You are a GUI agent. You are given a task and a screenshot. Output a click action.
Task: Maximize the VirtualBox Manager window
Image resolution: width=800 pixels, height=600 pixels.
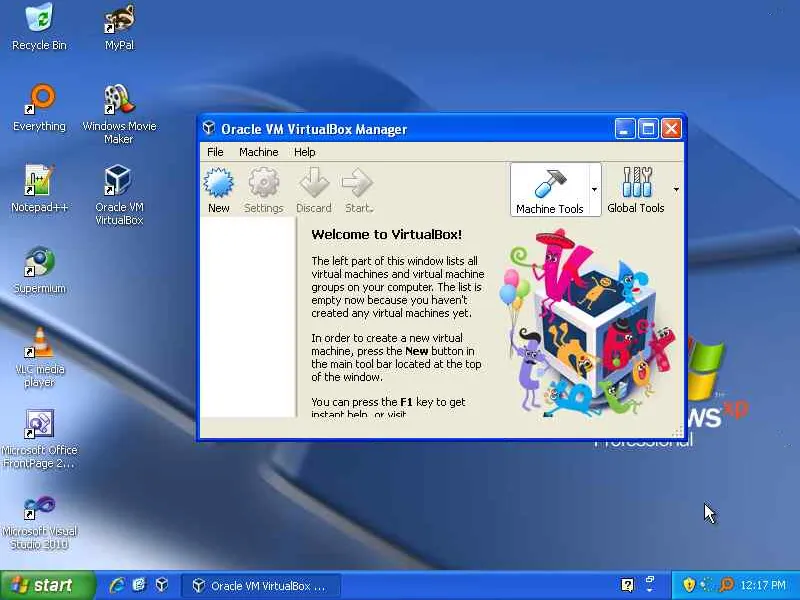[x=648, y=129]
